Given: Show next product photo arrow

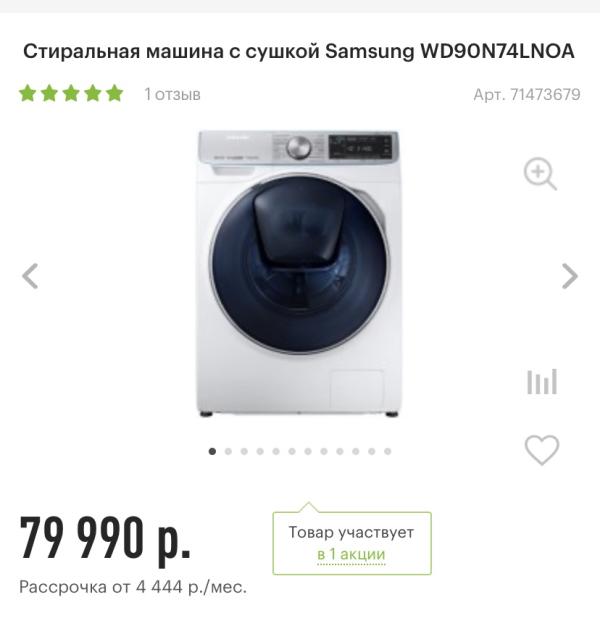Looking at the screenshot, I should click(x=570, y=276).
